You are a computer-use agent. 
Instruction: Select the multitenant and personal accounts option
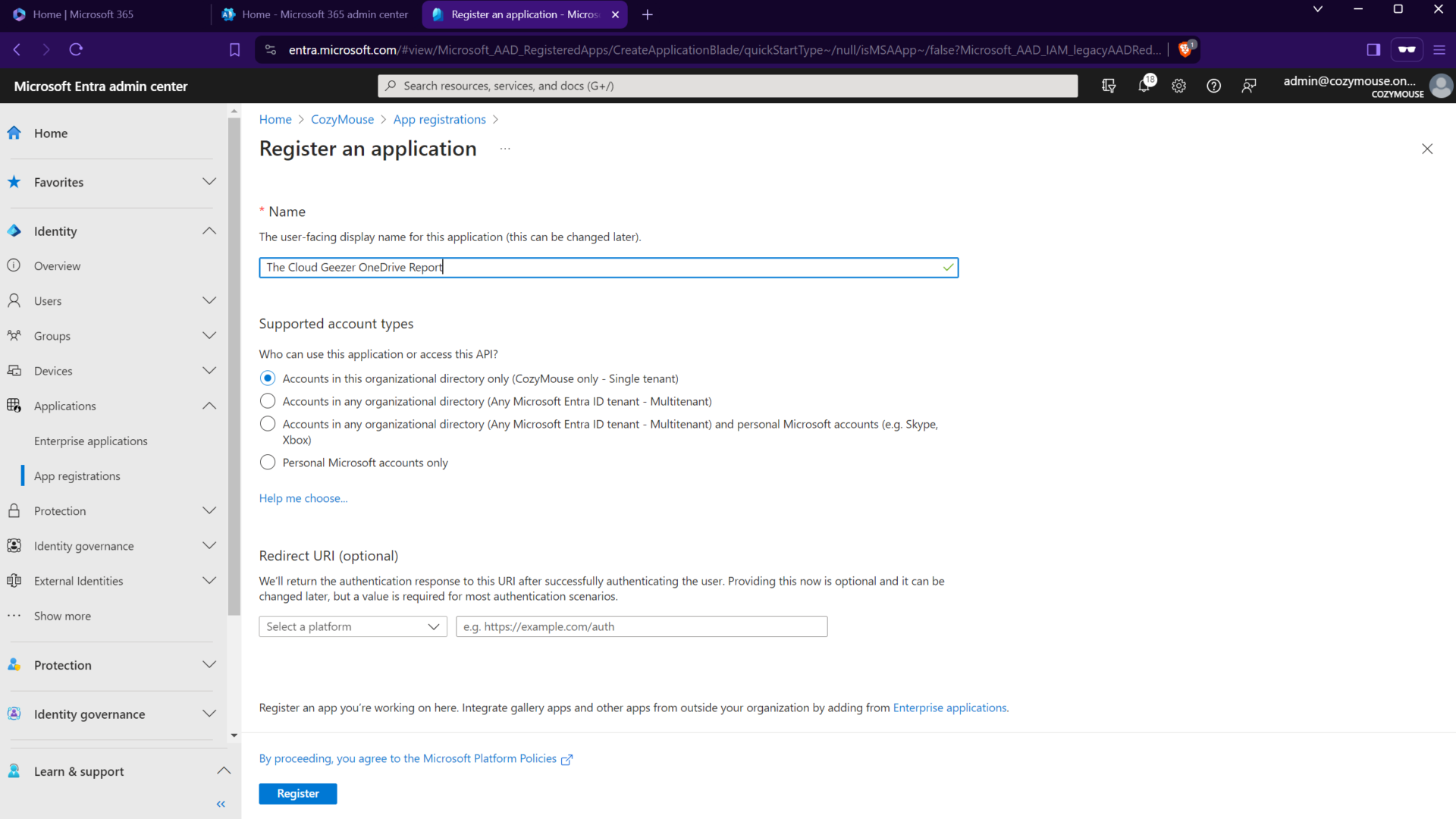[267, 424]
